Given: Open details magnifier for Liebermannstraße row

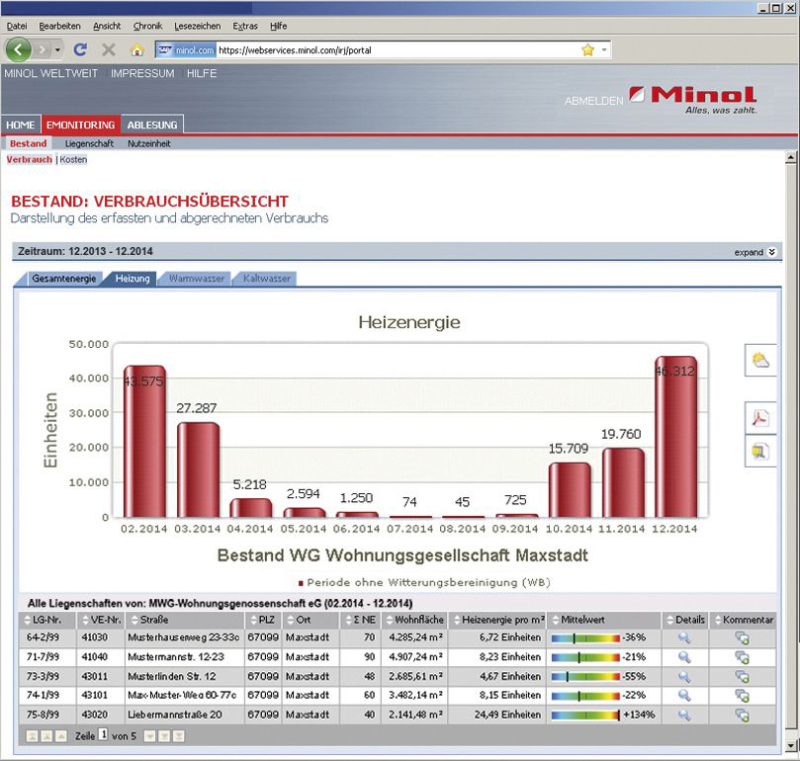Looking at the screenshot, I should [x=684, y=715].
